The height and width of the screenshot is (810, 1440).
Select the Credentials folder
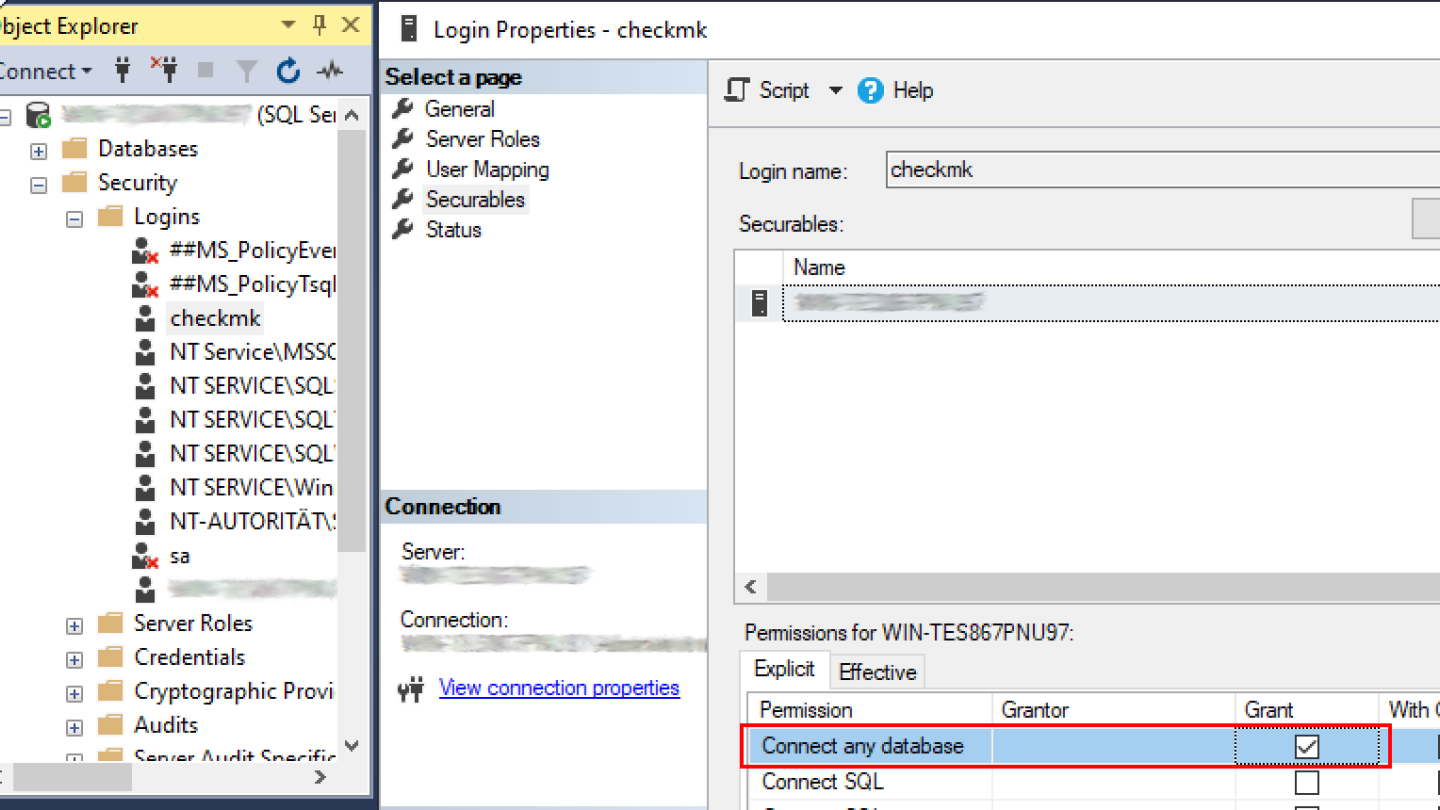(x=189, y=657)
